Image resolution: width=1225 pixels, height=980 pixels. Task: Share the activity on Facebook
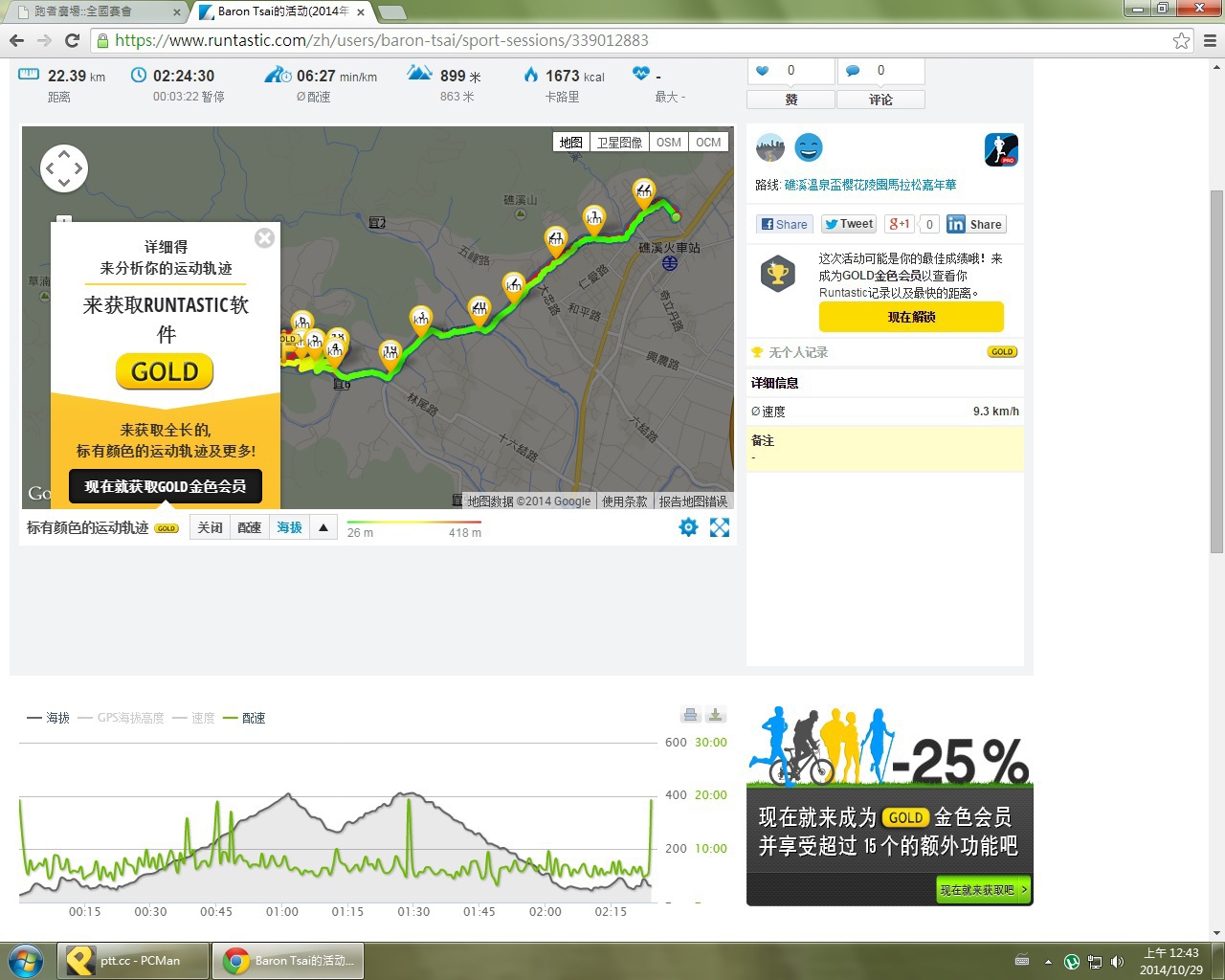click(784, 224)
